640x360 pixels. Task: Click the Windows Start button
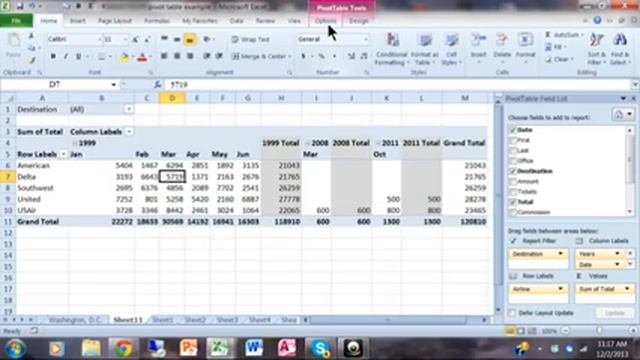[x=15, y=349]
